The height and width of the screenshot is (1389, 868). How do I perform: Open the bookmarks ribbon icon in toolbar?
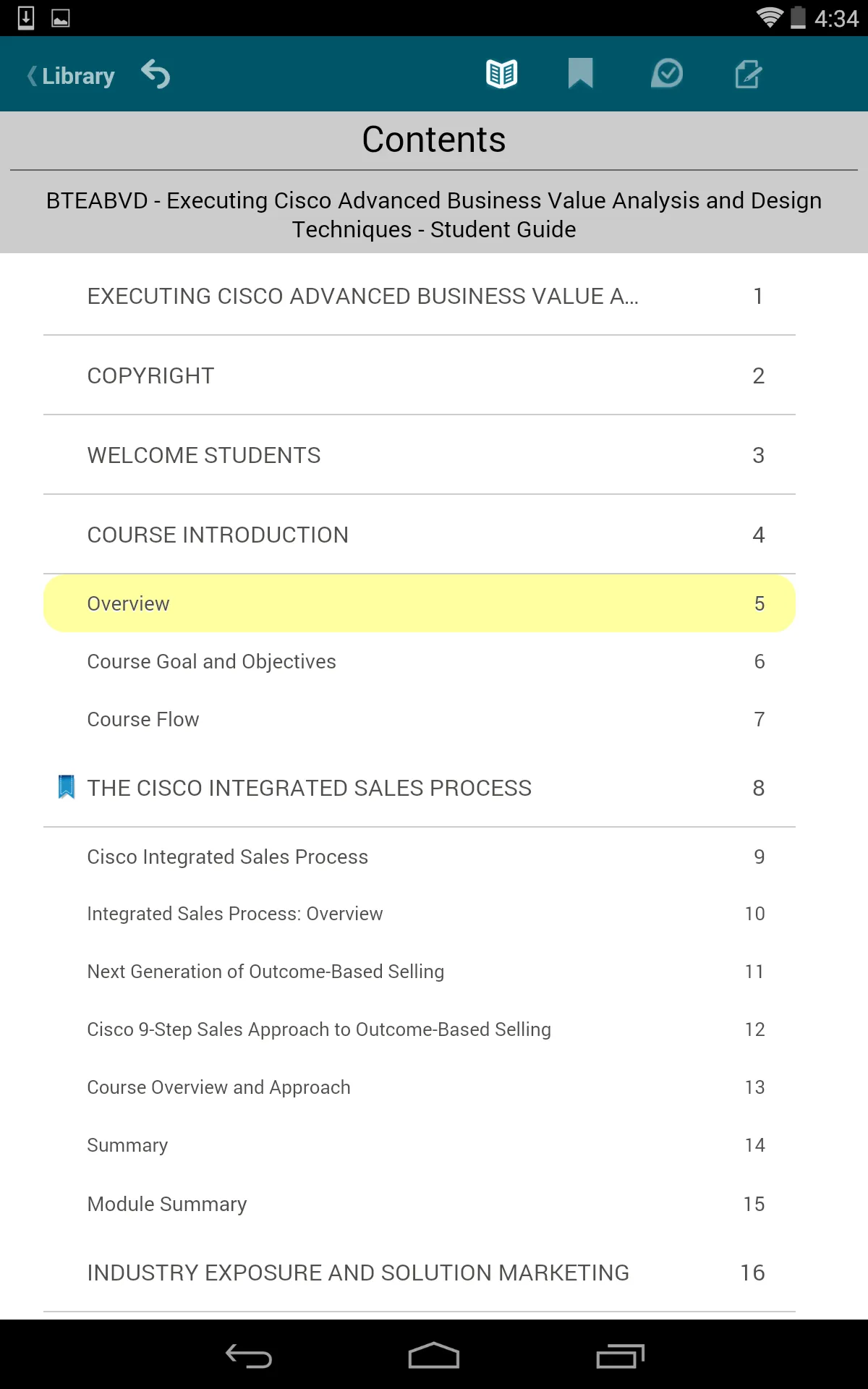[x=581, y=74]
